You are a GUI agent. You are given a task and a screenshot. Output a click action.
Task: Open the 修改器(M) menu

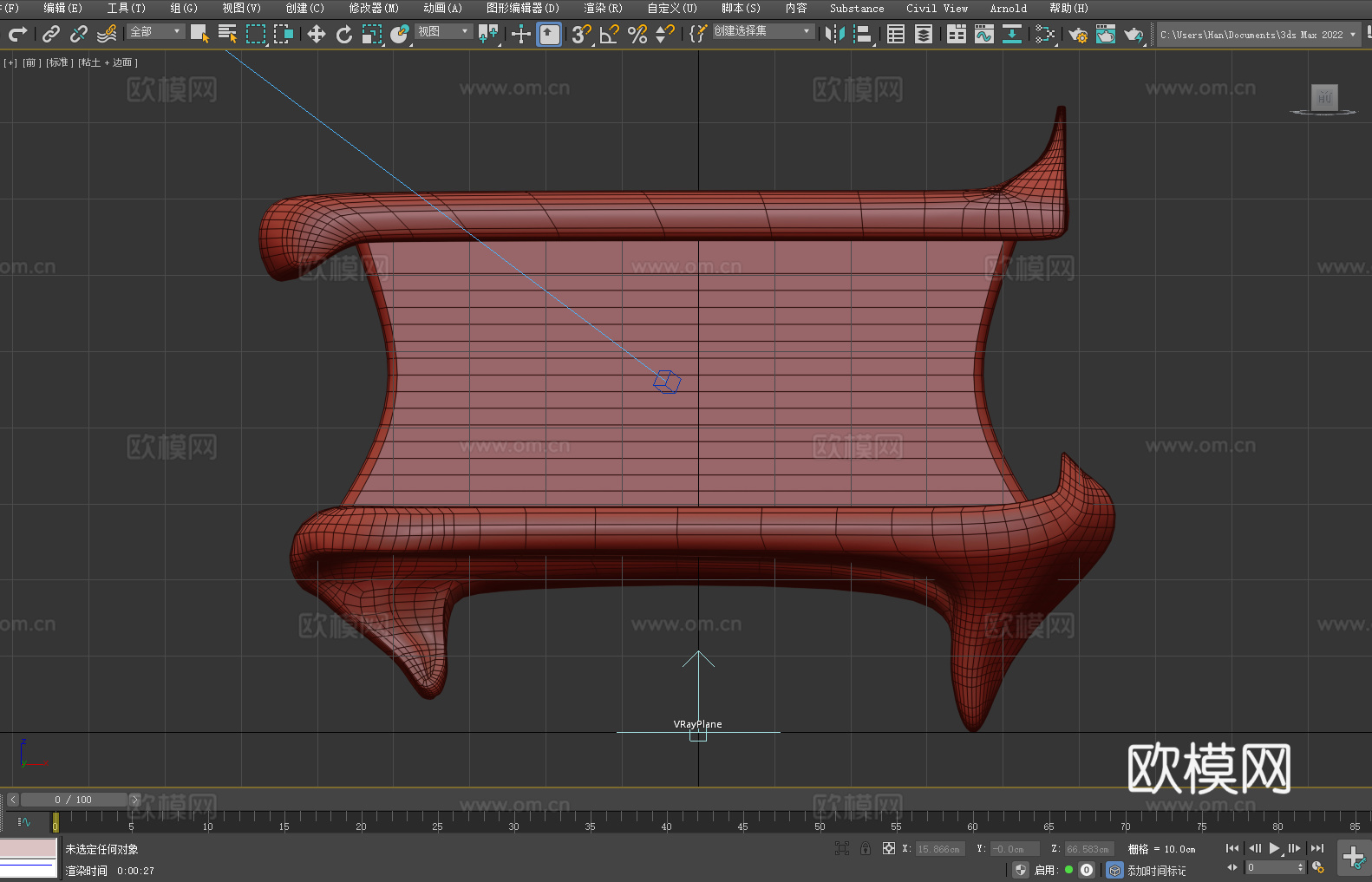pos(374,8)
